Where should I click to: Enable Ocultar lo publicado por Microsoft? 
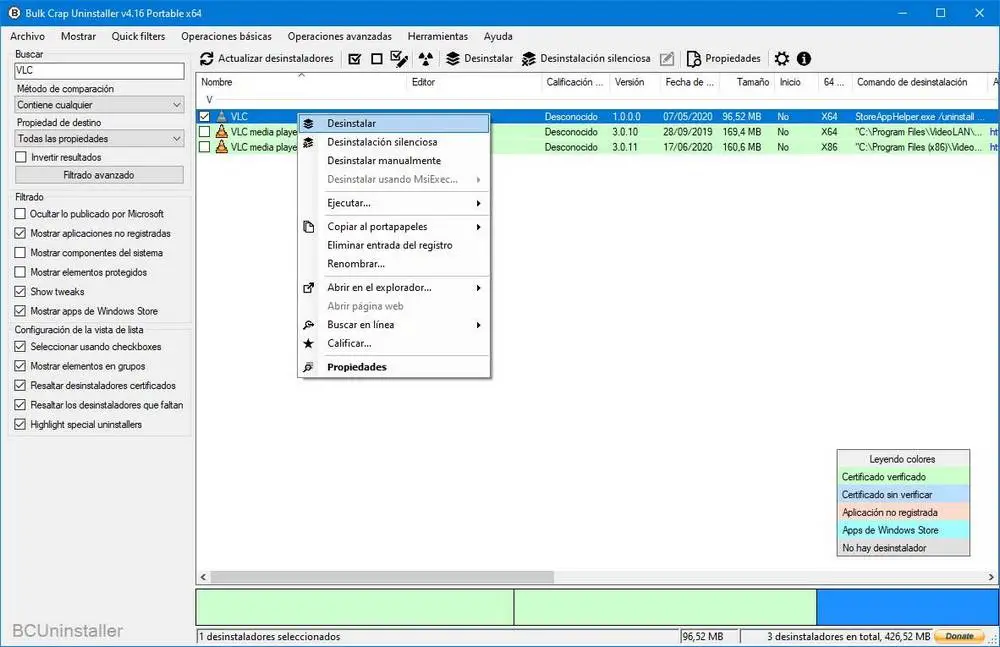click(x=20, y=214)
